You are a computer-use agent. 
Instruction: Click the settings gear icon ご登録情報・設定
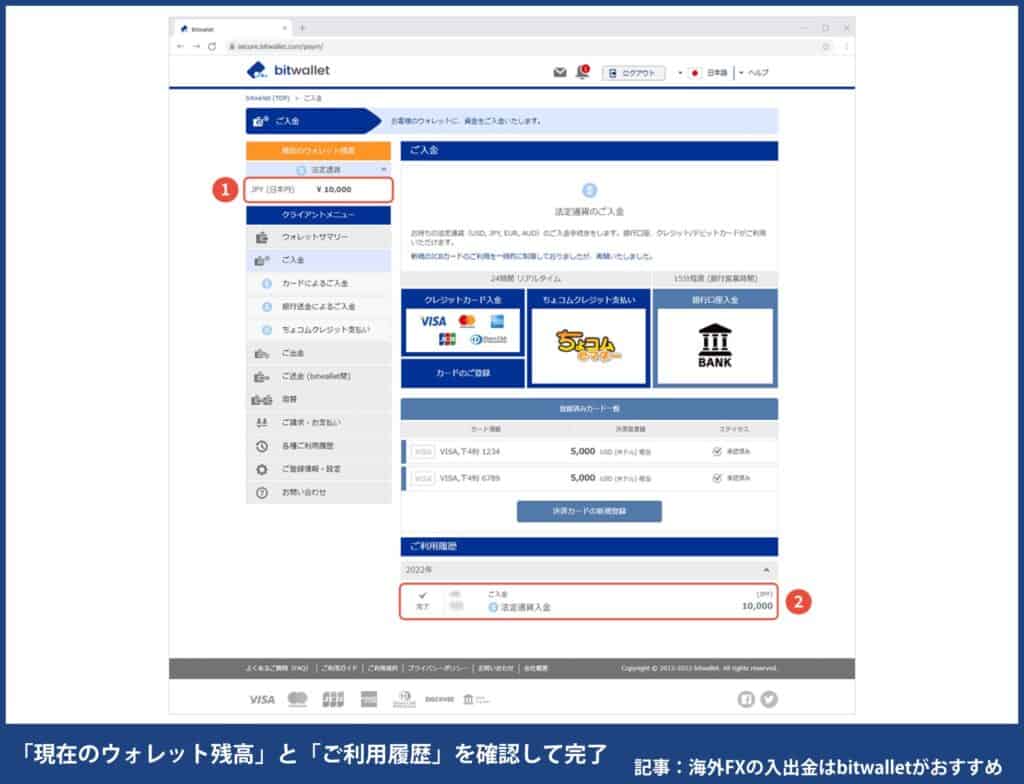click(262, 470)
